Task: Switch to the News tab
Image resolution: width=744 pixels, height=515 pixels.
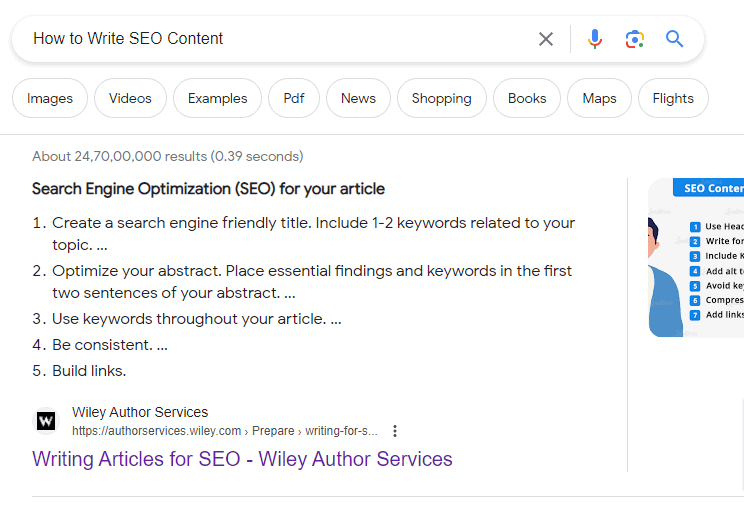Action: pyautogui.click(x=358, y=98)
